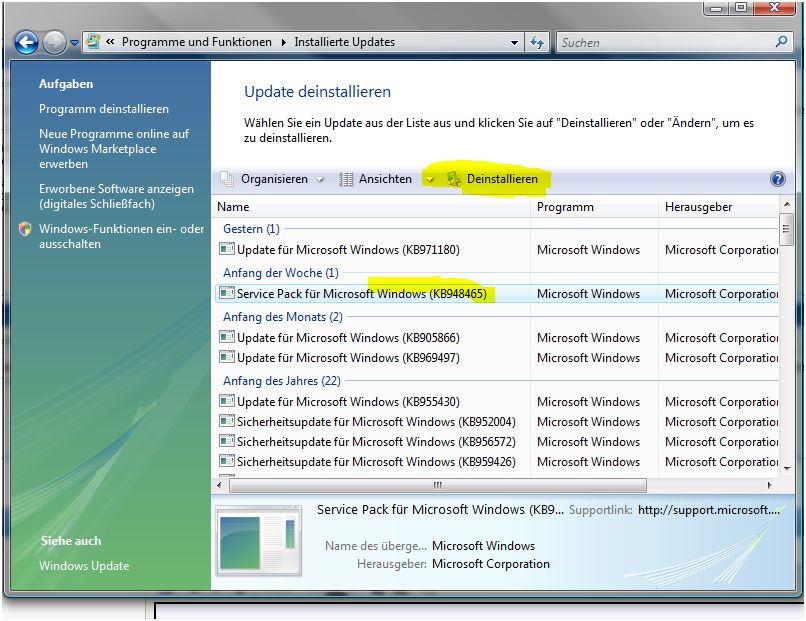Click the magnifier search icon

coord(781,42)
